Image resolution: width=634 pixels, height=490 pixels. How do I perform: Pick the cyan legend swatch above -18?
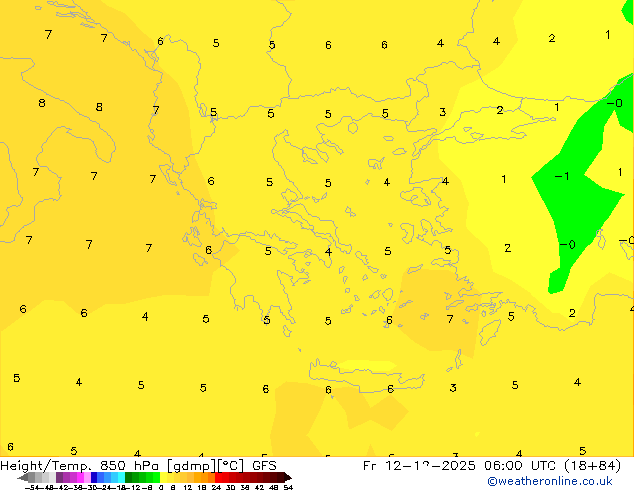pyautogui.click(x=121, y=477)
